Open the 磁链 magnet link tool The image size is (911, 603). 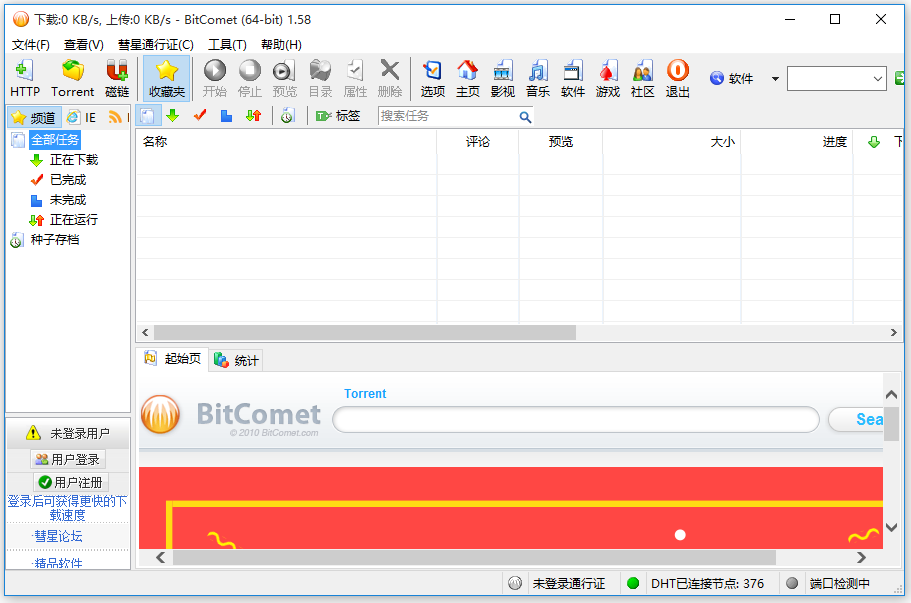[117, 78]
